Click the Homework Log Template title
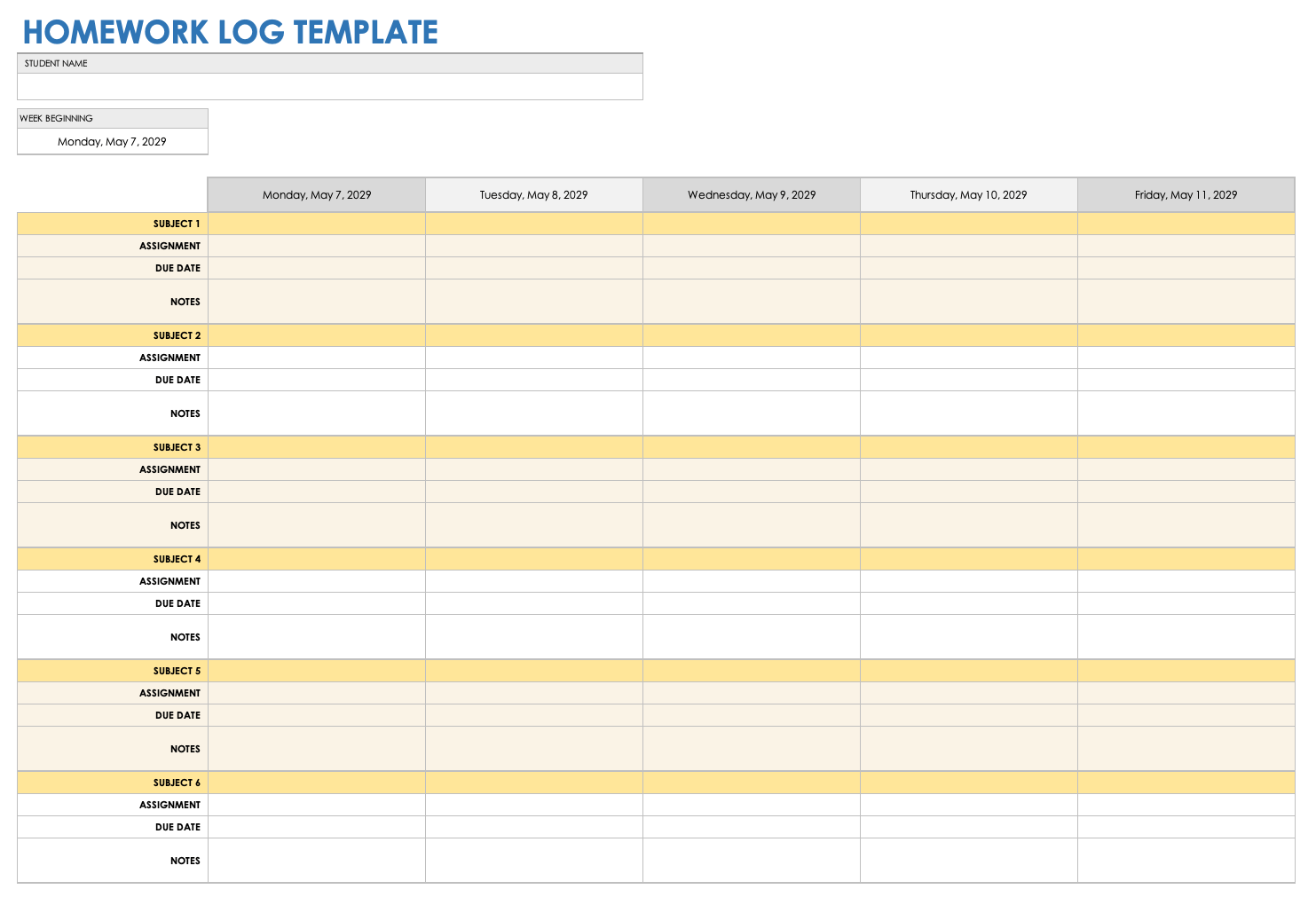Image resolution: width=1316 pixels, height=905 pixels. pyautogui.click(x=231, y=32)
